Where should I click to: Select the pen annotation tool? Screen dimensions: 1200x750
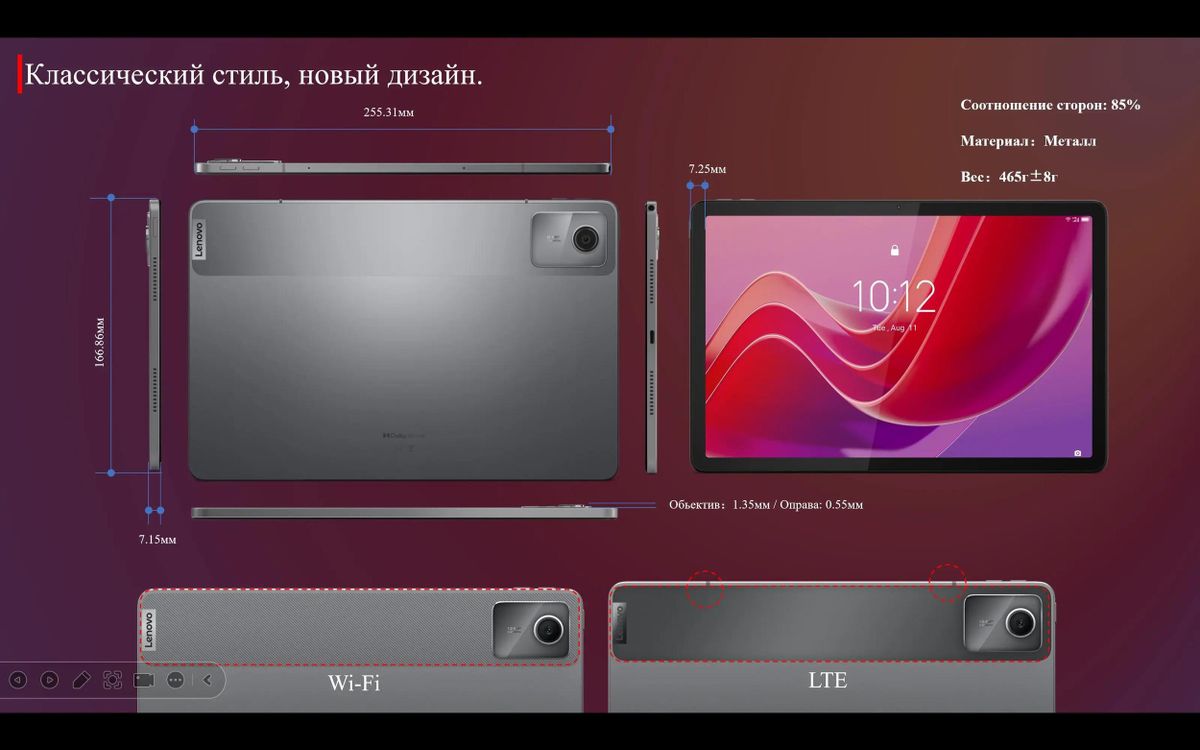click(x=81, y=680)
